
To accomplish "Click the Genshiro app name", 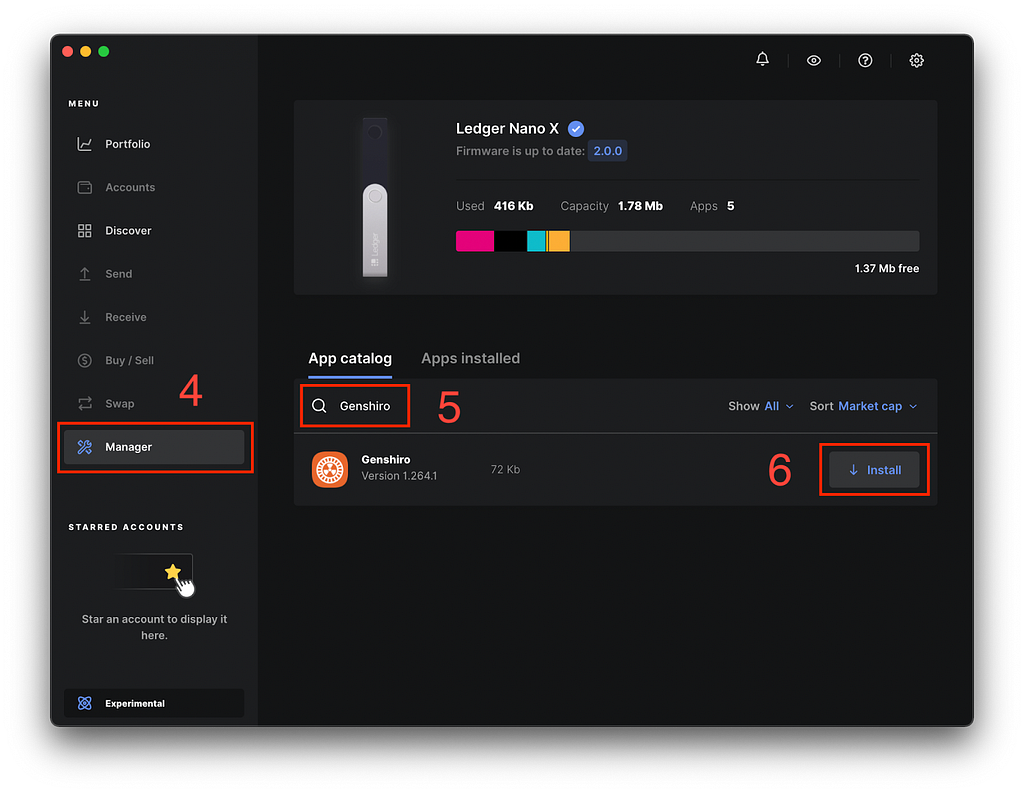I will point(386,459).
